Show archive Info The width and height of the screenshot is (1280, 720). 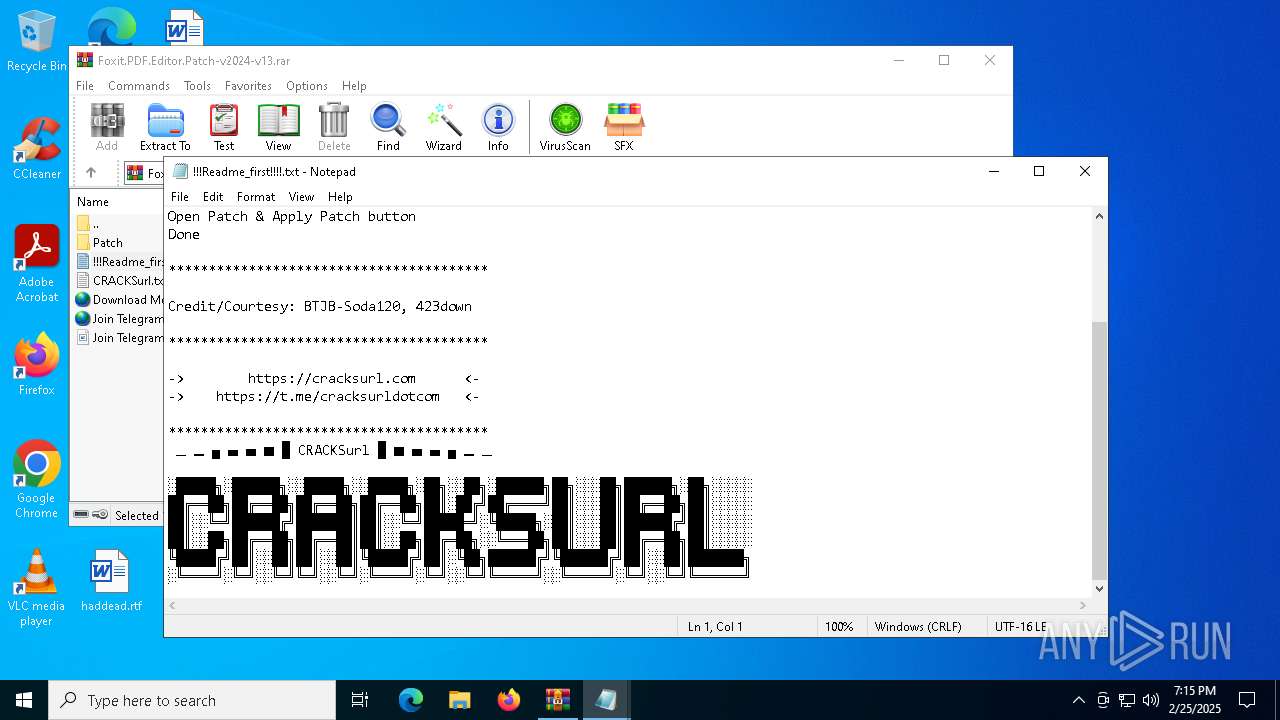point(498,127)
